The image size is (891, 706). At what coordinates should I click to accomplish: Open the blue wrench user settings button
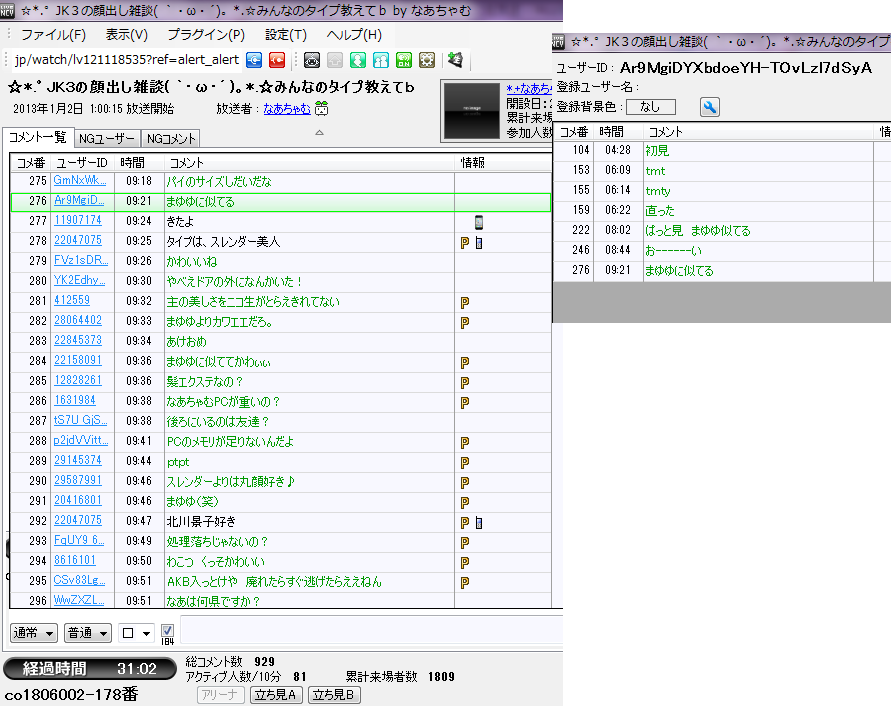point(709,107)
